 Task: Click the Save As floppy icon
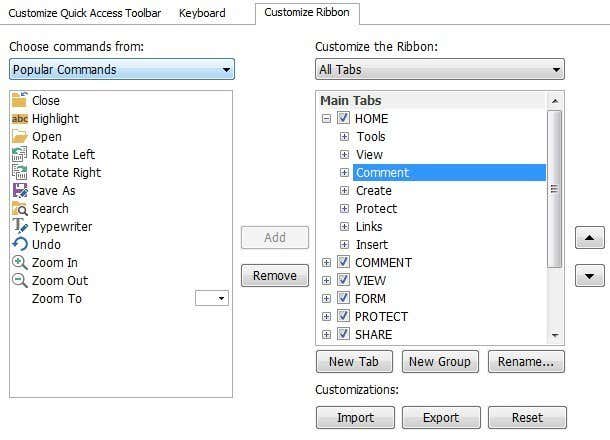click(19, 190)
